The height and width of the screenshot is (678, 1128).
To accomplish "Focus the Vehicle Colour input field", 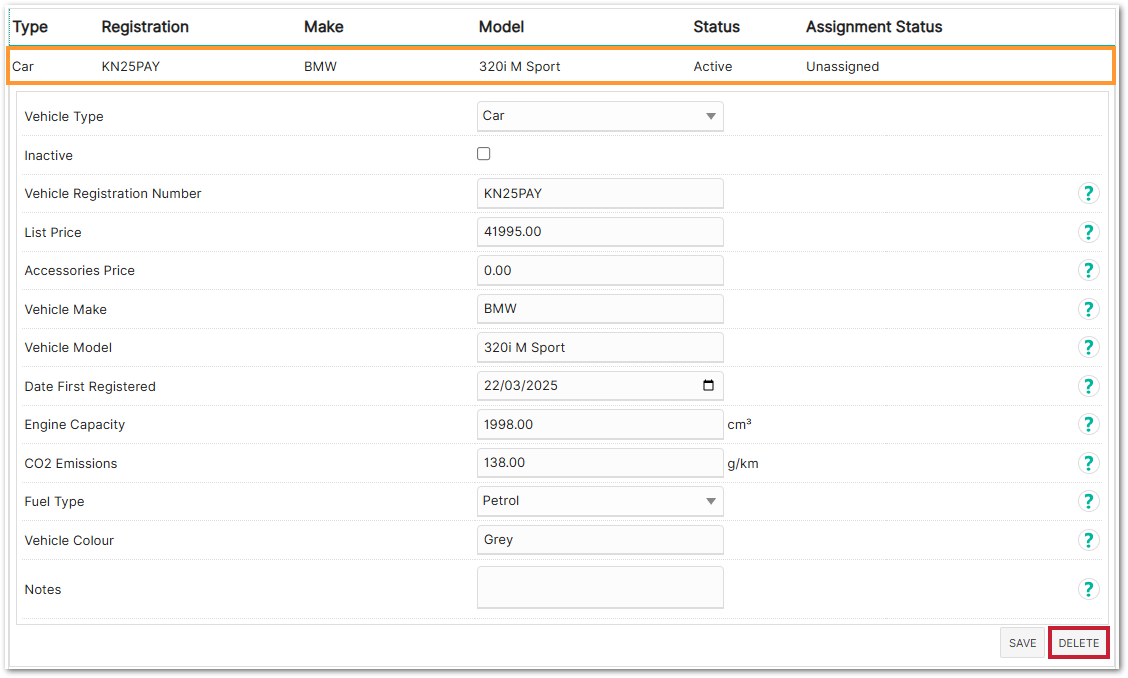I will [600, 540].
